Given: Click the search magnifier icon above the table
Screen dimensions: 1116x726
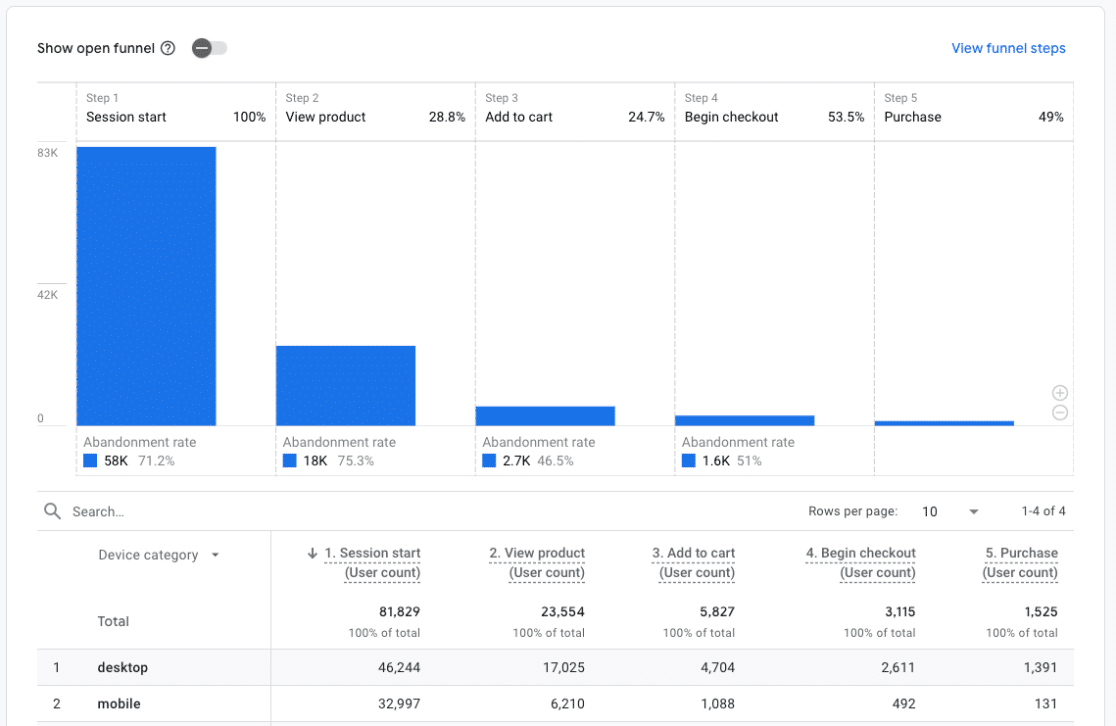Looking at the screenshot, I should coord(52,511).
